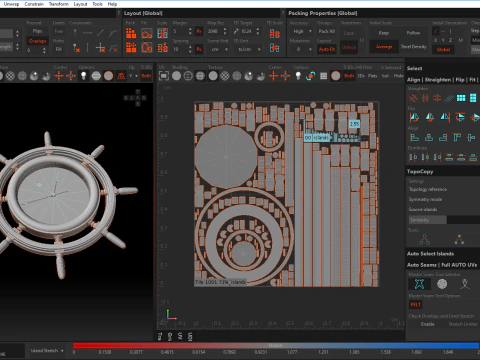Toggle the Margin Px unit button

199,31
